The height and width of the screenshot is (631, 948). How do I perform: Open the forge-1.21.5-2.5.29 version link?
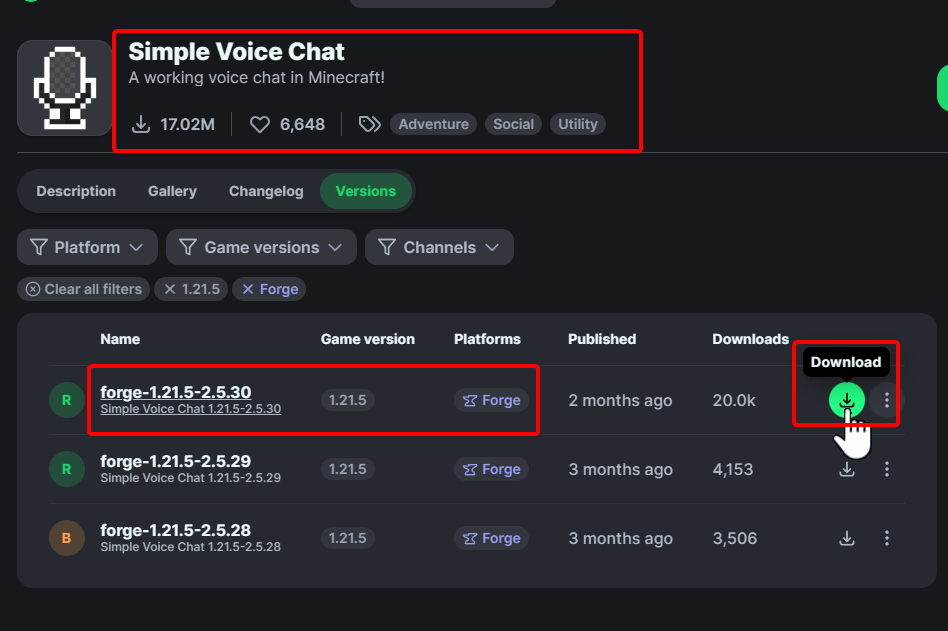[175, 461]
